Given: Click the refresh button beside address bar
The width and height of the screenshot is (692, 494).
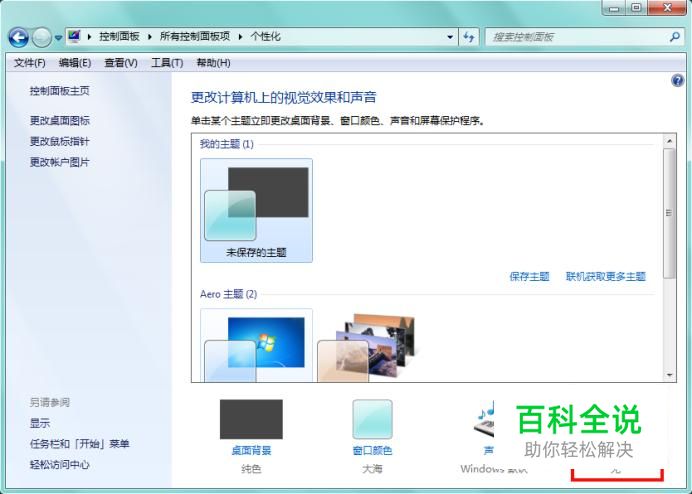Looking at the screenshot, I should coord(469,37).
